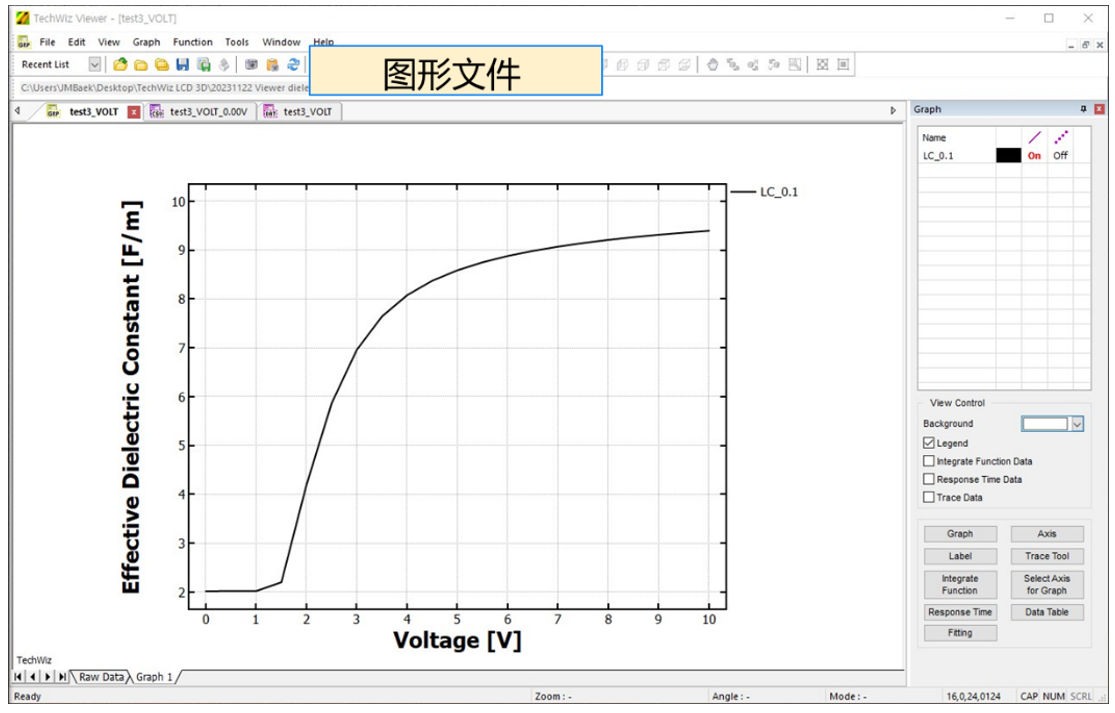Click the Open file folder icon with arrow

[x=120, y=65]
